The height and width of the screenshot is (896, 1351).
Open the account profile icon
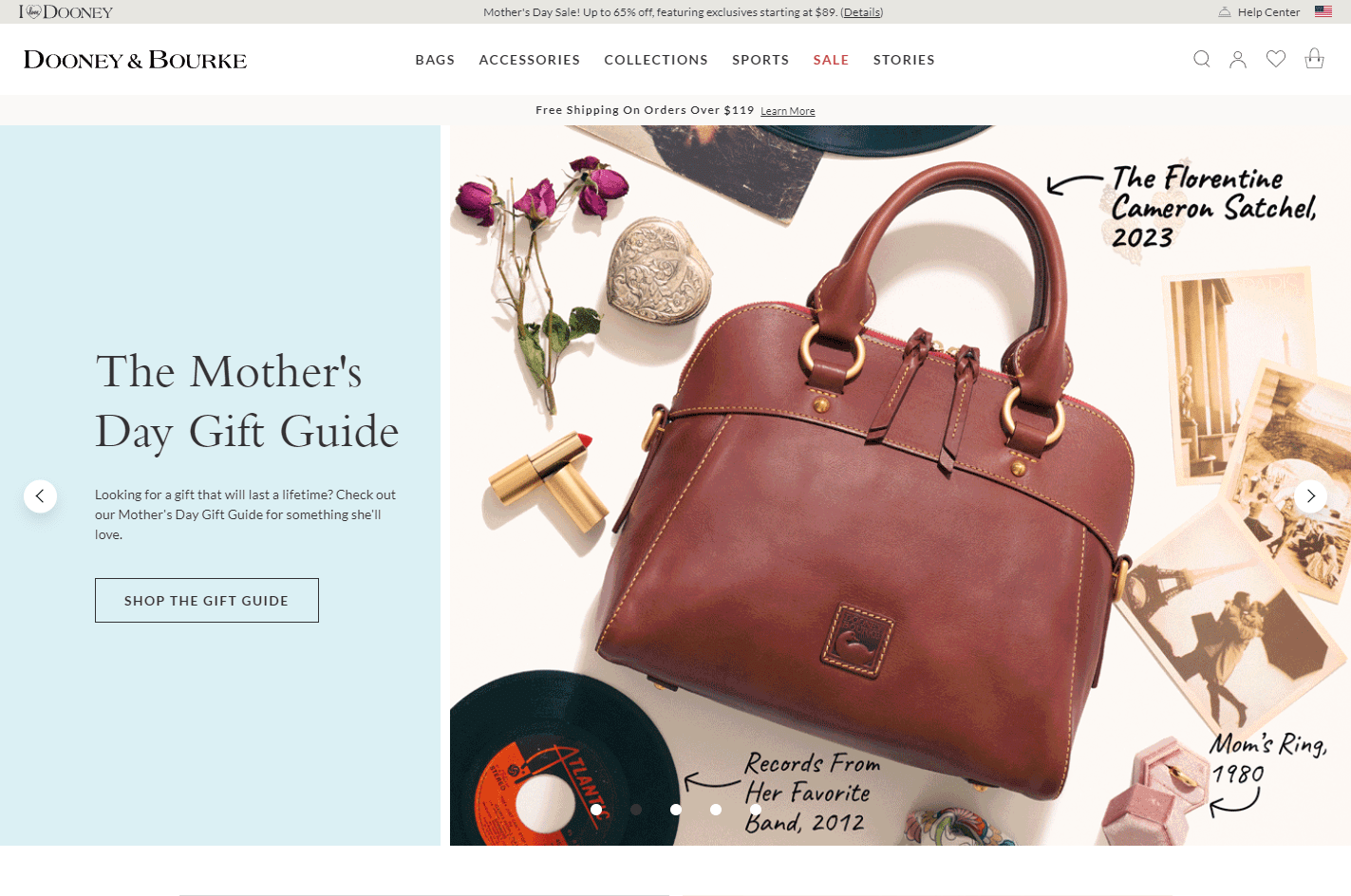pyautogui.click(x=1238, y=59)
